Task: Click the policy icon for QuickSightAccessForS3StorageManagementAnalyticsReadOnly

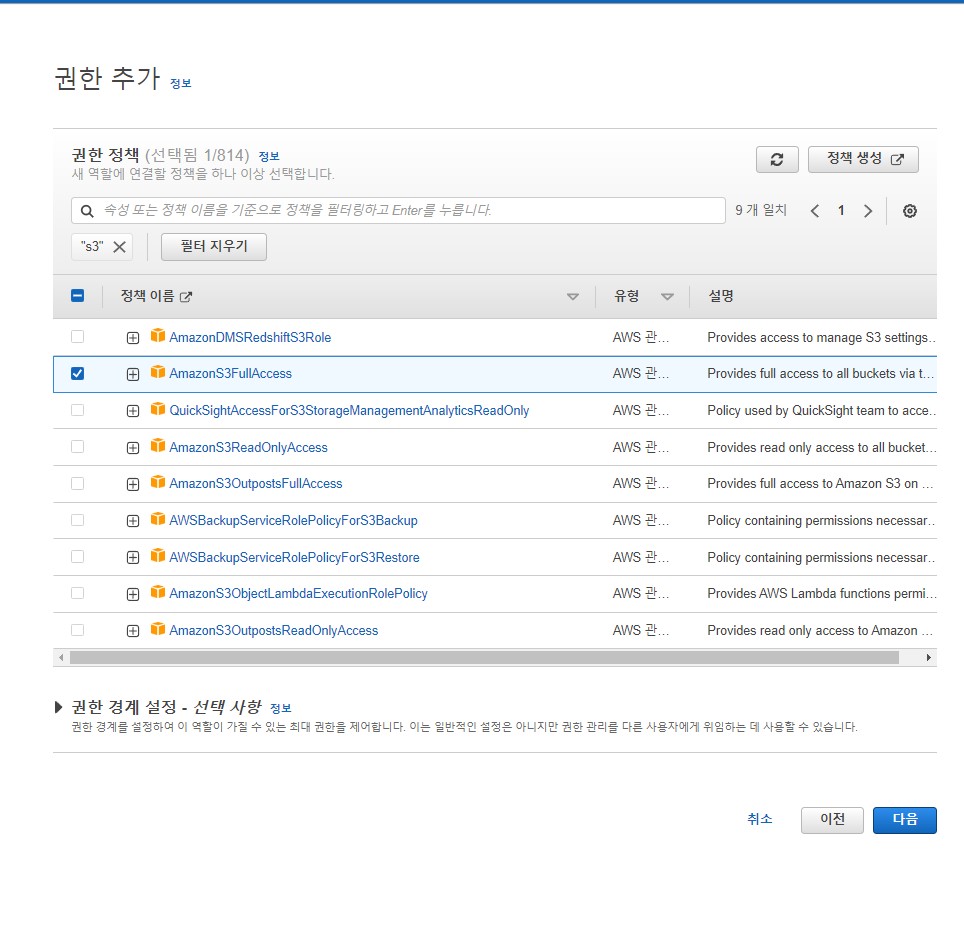Action: [x=158, y=409]
